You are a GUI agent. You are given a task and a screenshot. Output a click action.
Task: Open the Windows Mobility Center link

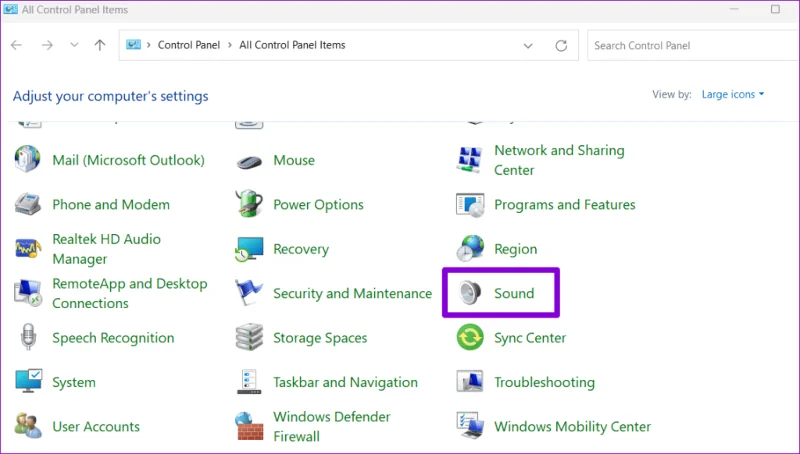point(572,426)
